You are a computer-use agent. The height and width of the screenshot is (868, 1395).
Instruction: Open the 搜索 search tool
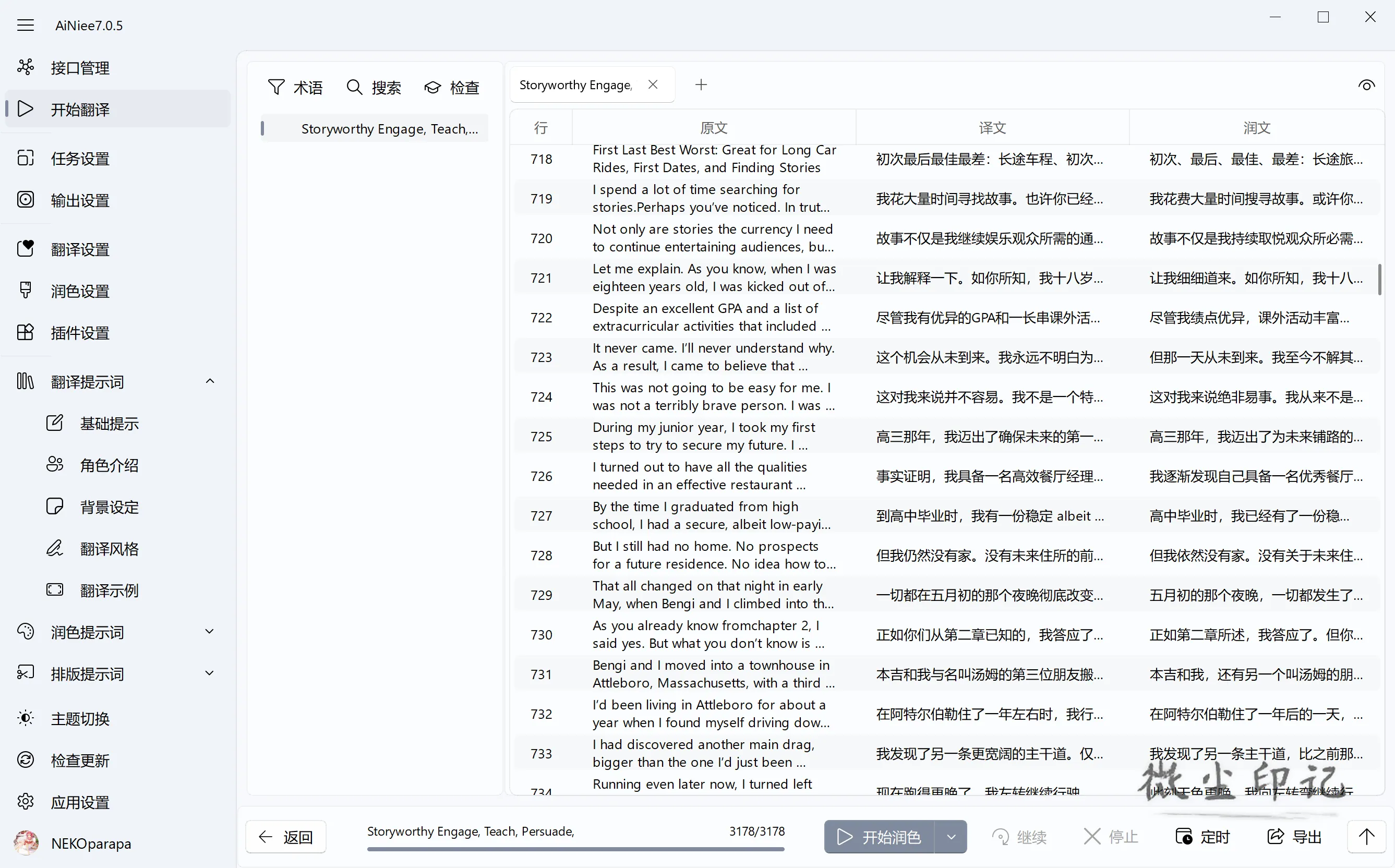point(374,87)
